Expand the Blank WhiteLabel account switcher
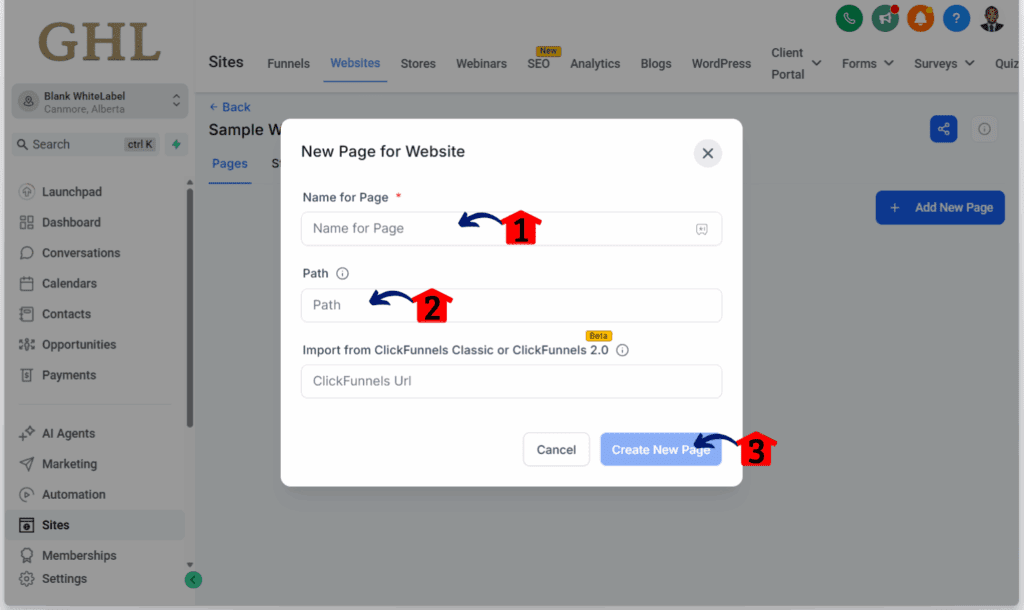 [x=100, y=101]
